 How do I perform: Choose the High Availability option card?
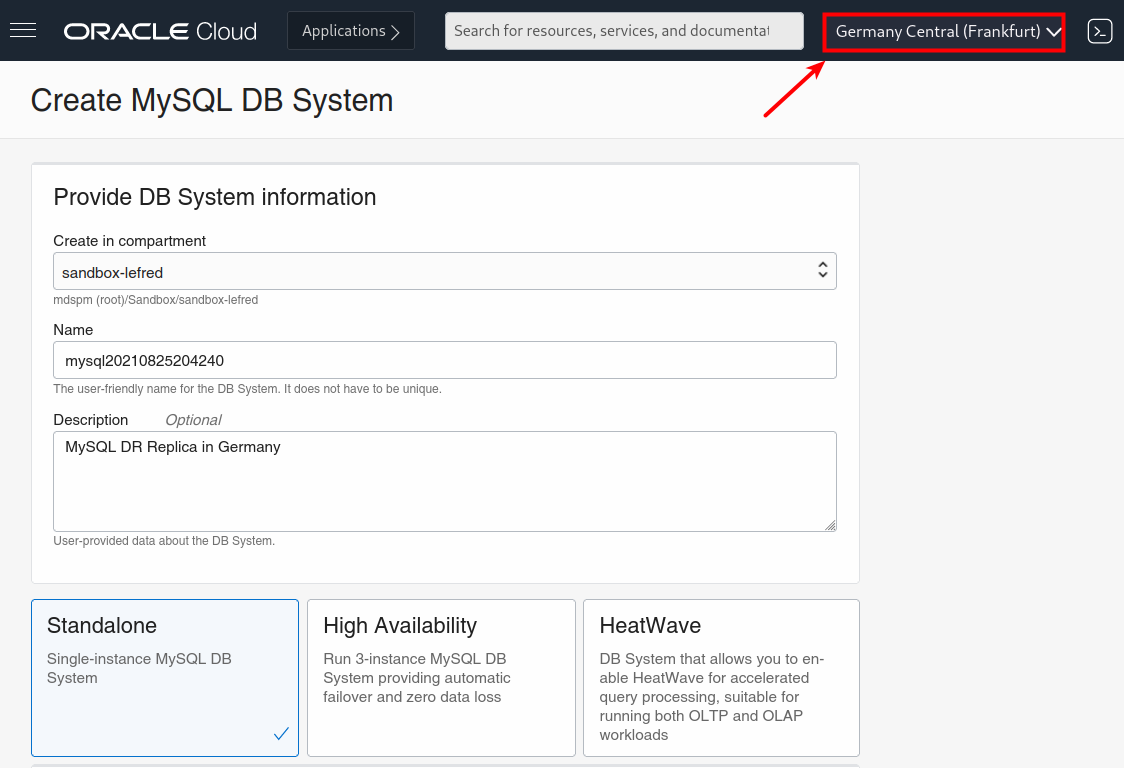pyautogui.click(x=441, y=677)
